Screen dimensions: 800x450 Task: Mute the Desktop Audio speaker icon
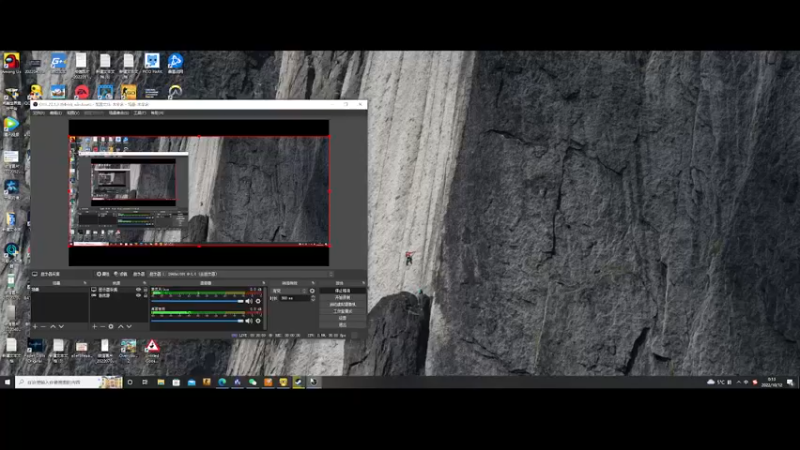pos(249,321)
